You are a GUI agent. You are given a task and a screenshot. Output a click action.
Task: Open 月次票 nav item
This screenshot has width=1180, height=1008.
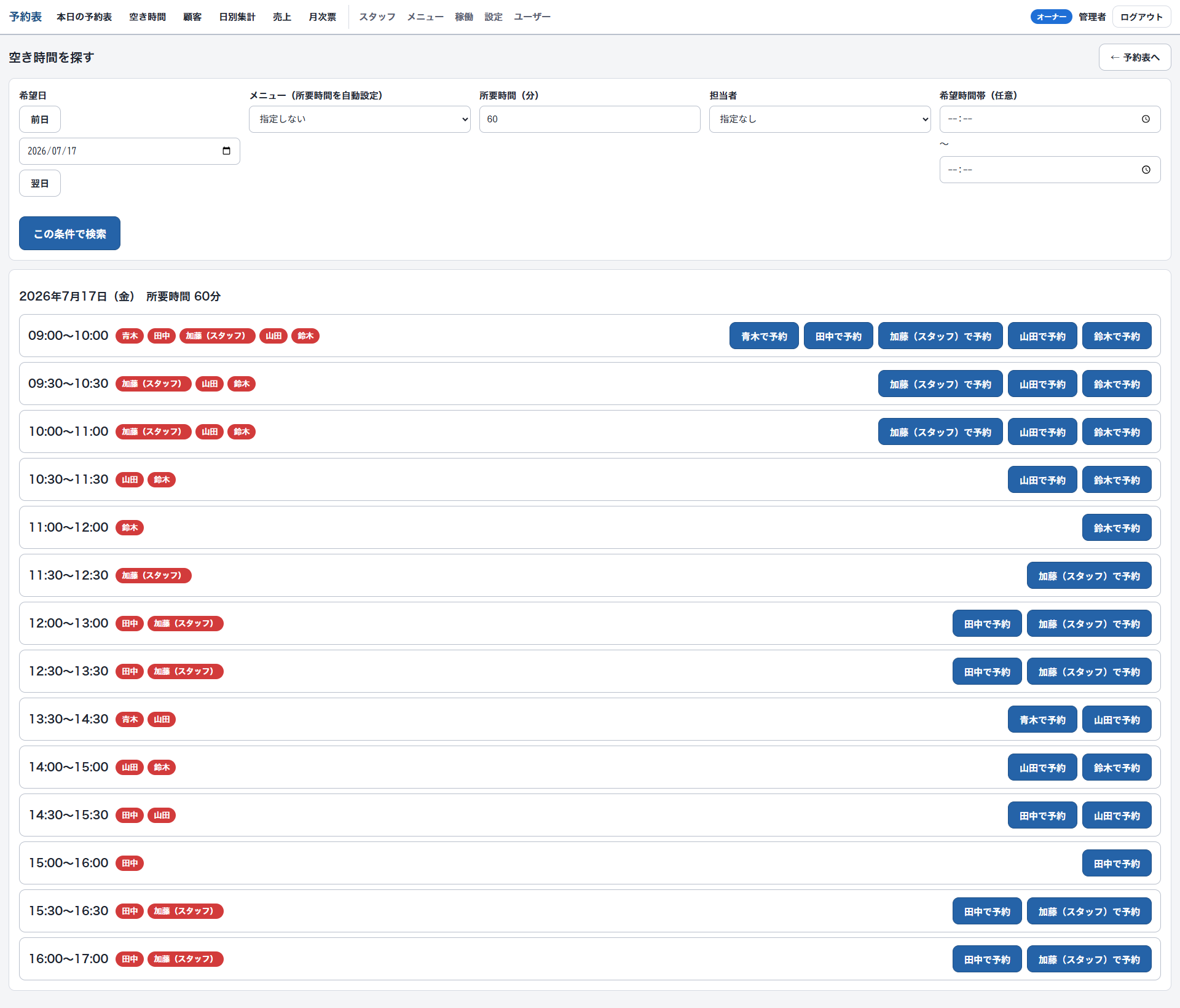(x=322, y=17)
